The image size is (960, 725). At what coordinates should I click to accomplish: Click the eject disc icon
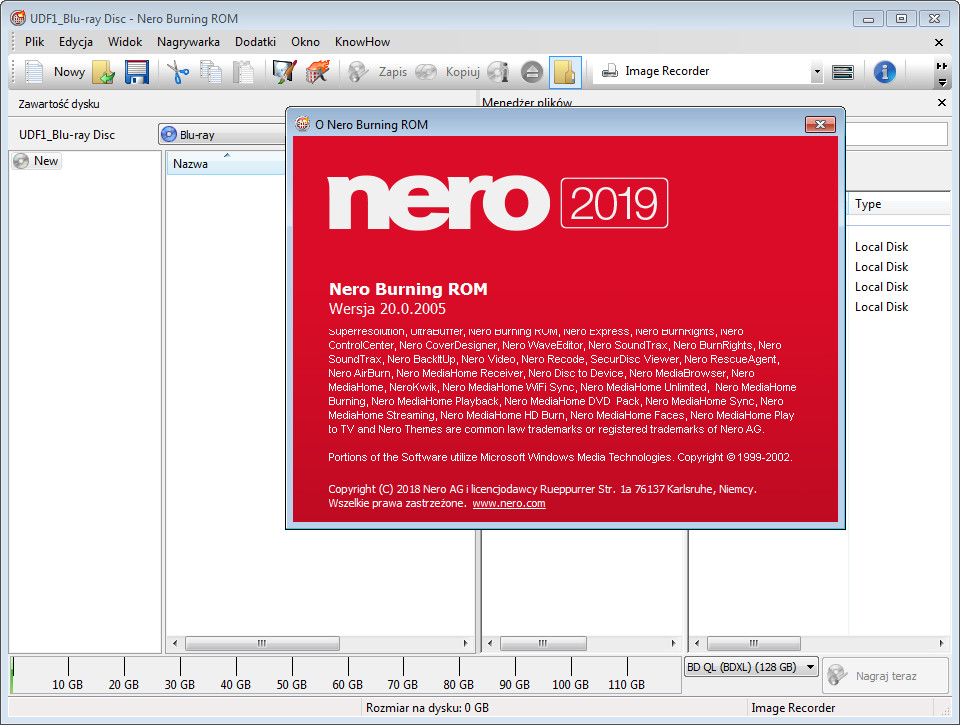(x=531, y=72)
